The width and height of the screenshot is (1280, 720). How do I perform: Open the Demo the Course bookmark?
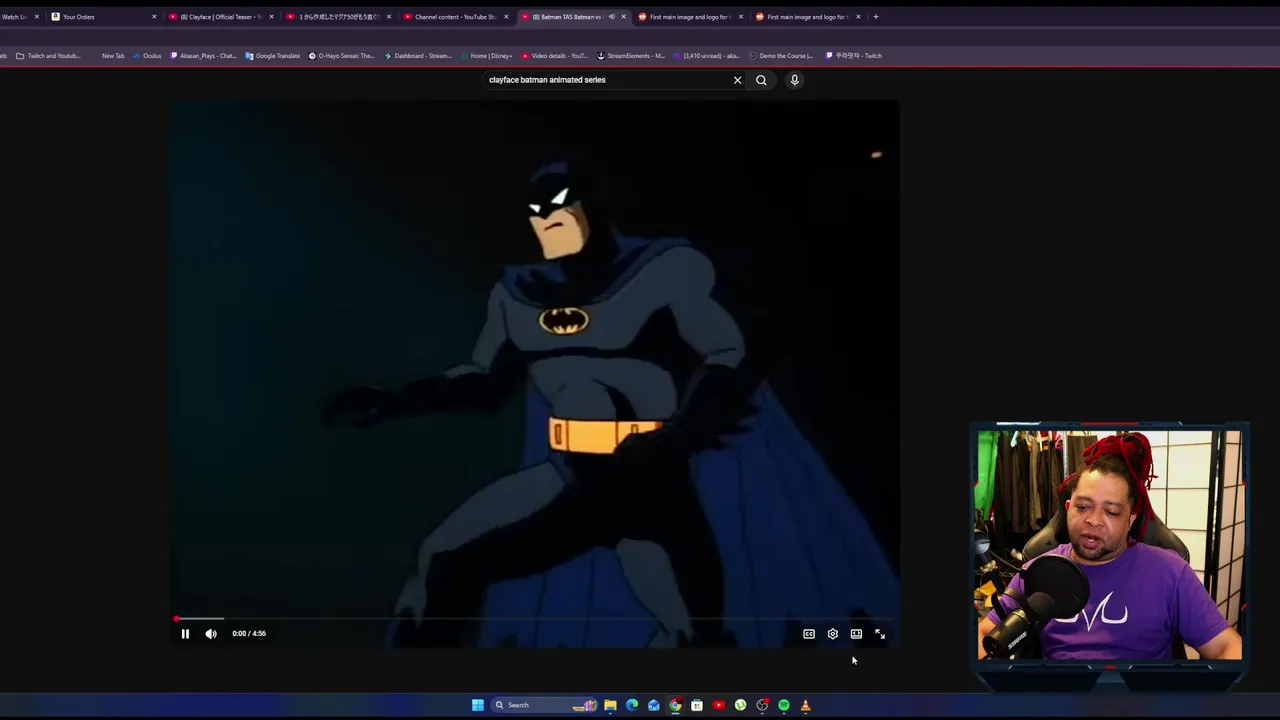click(781, 56)
